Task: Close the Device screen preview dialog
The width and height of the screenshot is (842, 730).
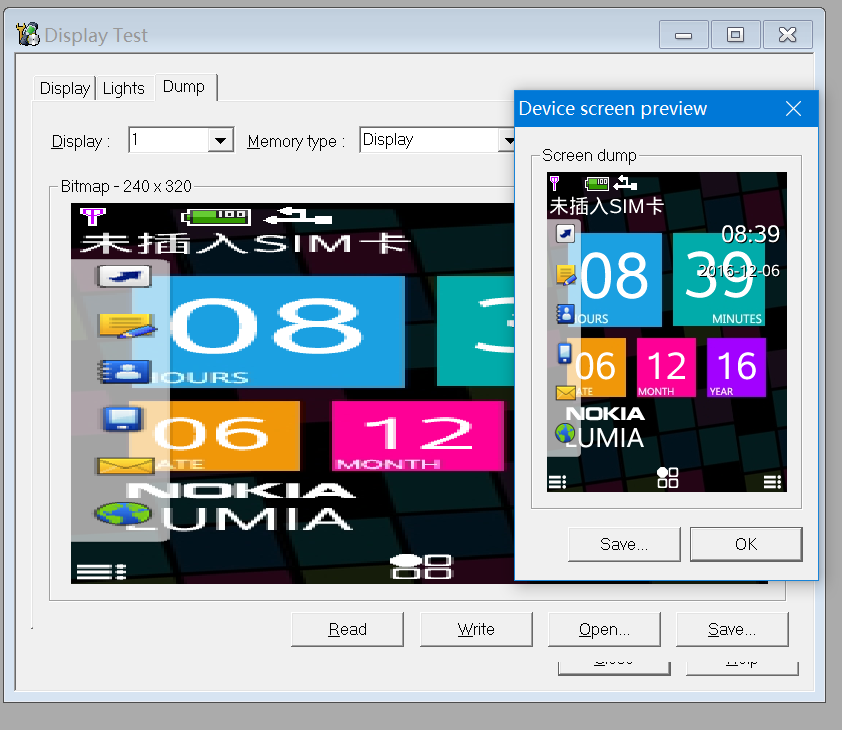Action: coord(793,109)
